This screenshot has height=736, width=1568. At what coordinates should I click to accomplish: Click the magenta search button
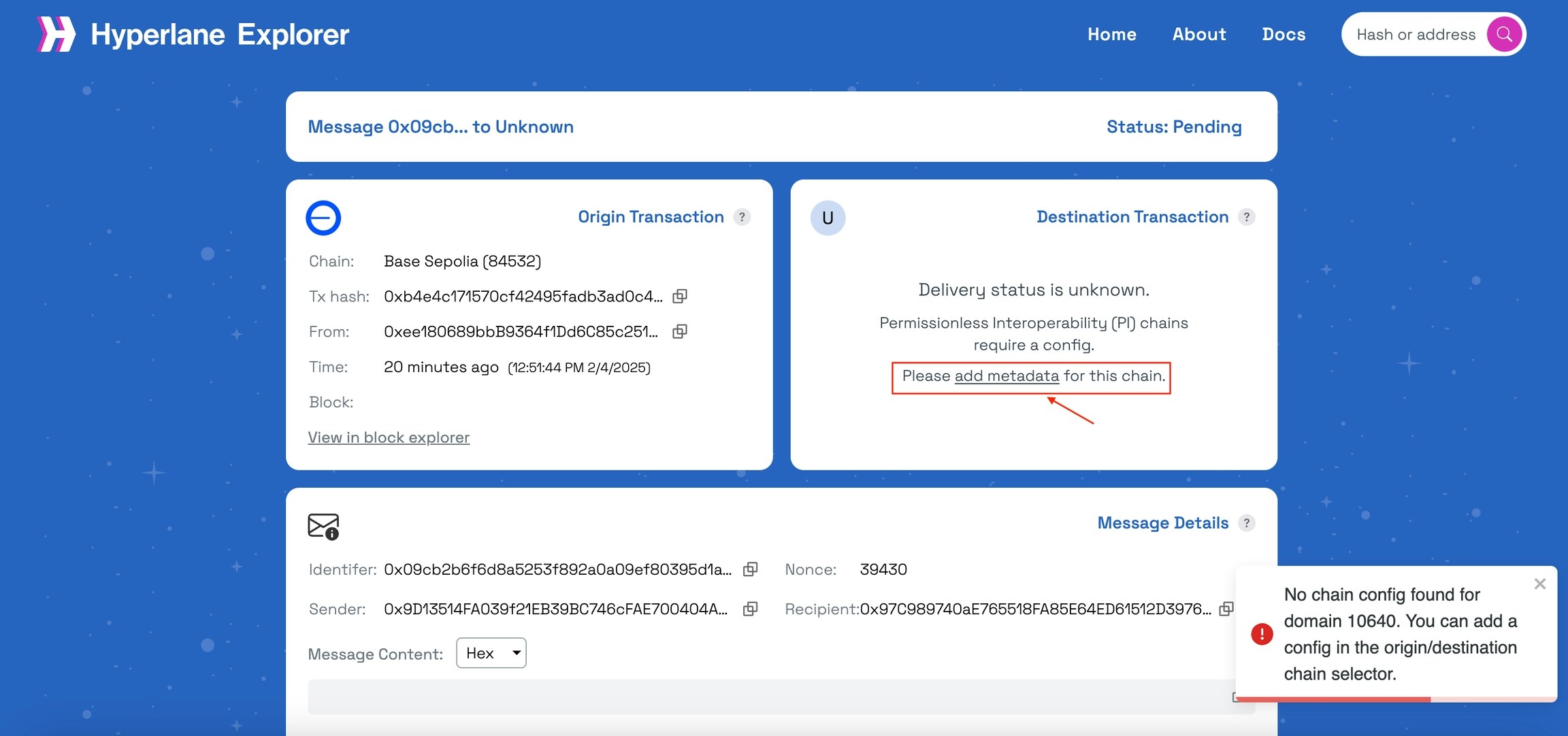point(1504,34)
